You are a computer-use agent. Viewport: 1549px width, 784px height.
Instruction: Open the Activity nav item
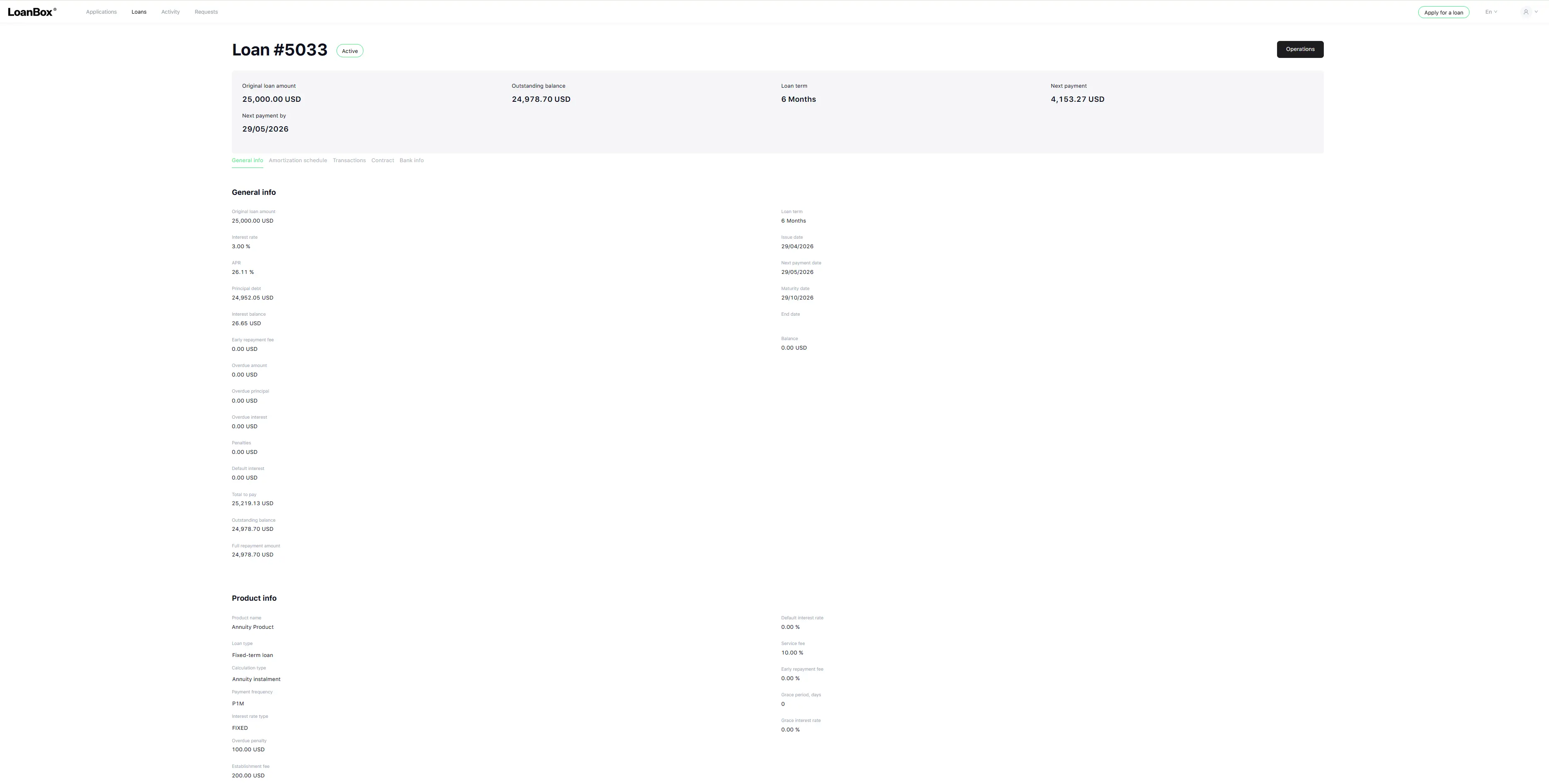(170, 12)
